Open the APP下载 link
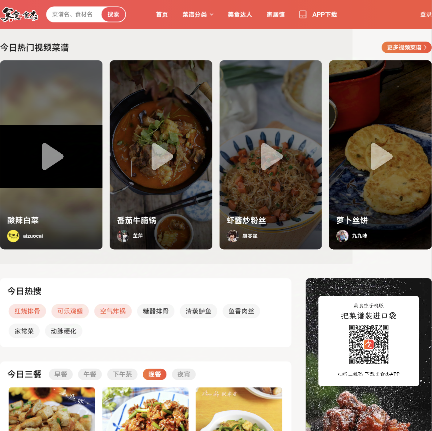The image size is (432, 431). [324, 14]
